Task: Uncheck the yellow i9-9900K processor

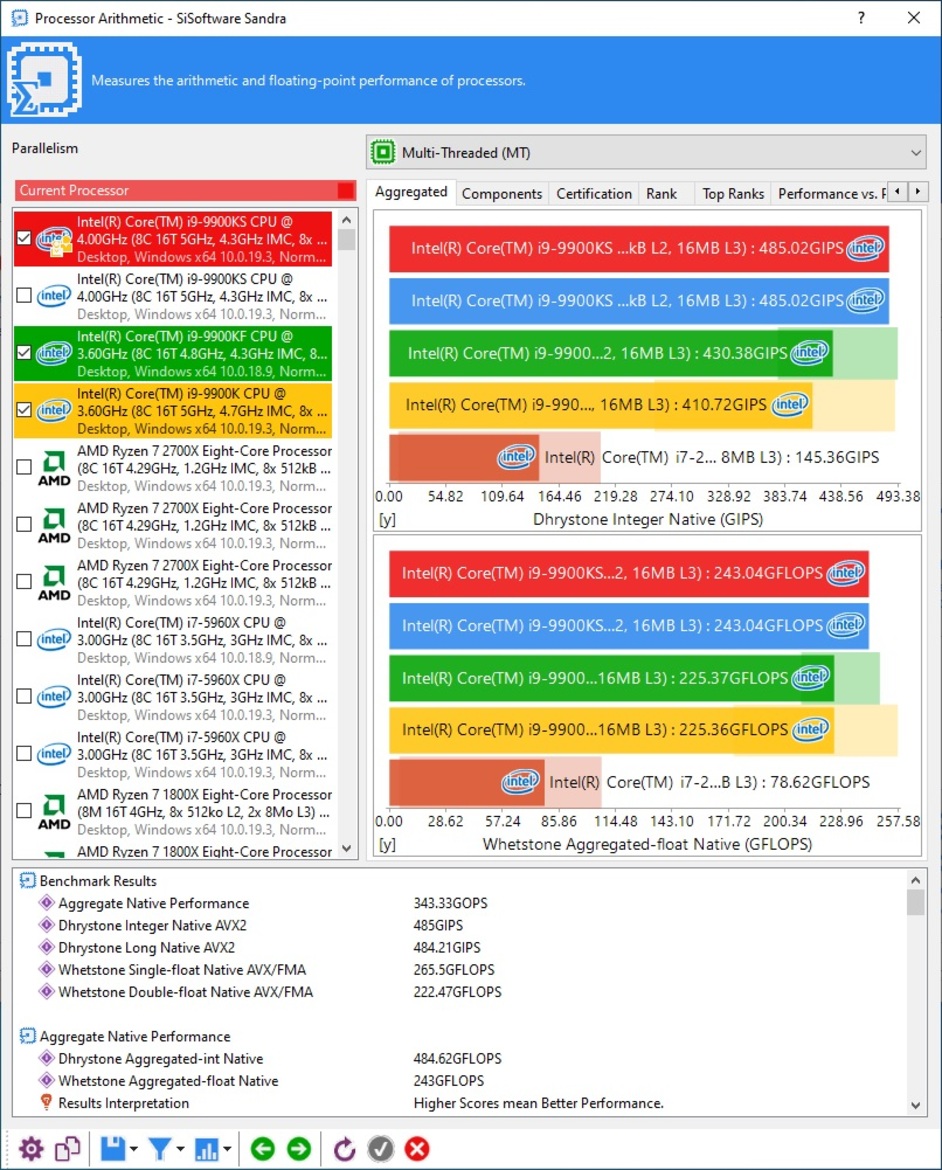Action: click(24, 410)
